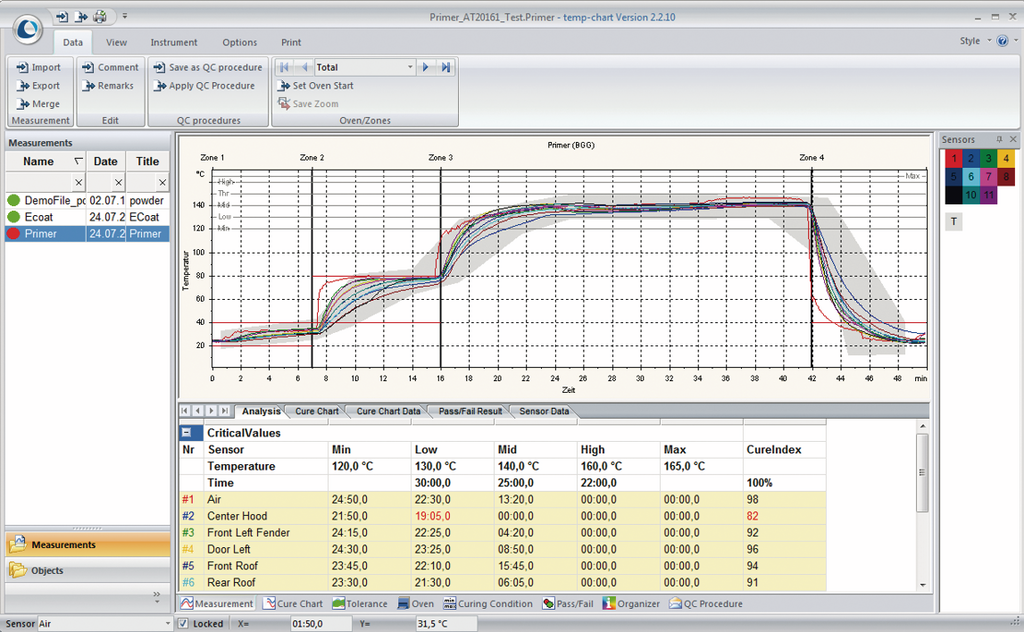1024x632 pixels.
Task: Click the Merge measurements icon
Action: tap(22, 104)
